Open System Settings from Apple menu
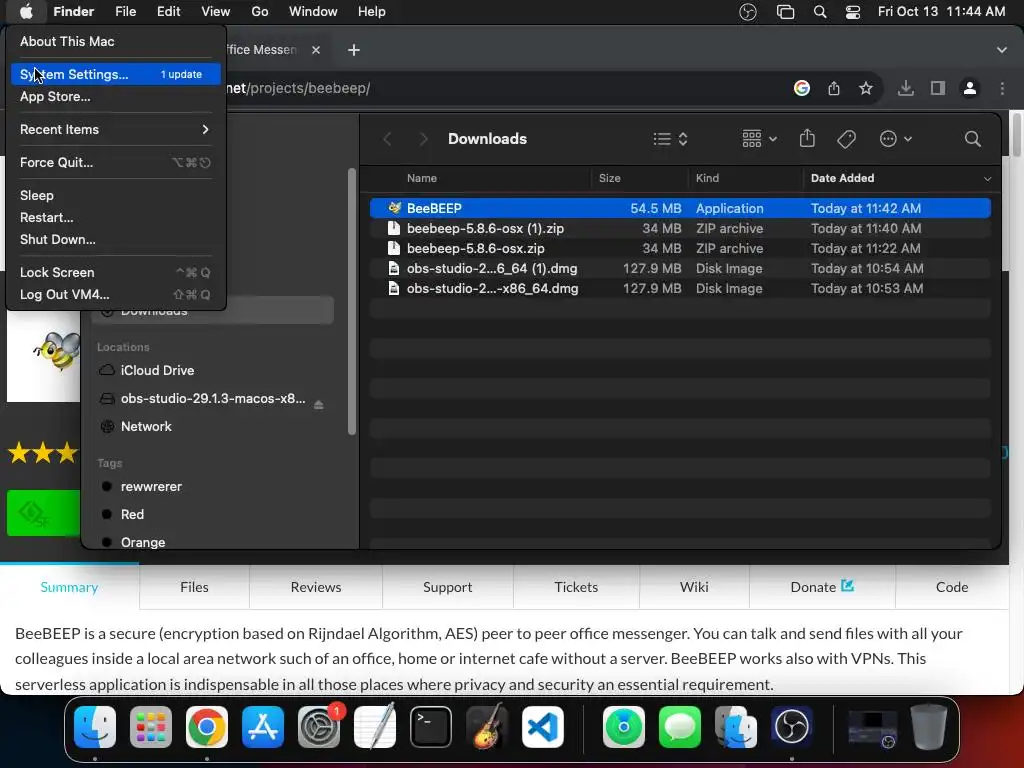The width and height of the screenshot is (1024, 768). 116,74
